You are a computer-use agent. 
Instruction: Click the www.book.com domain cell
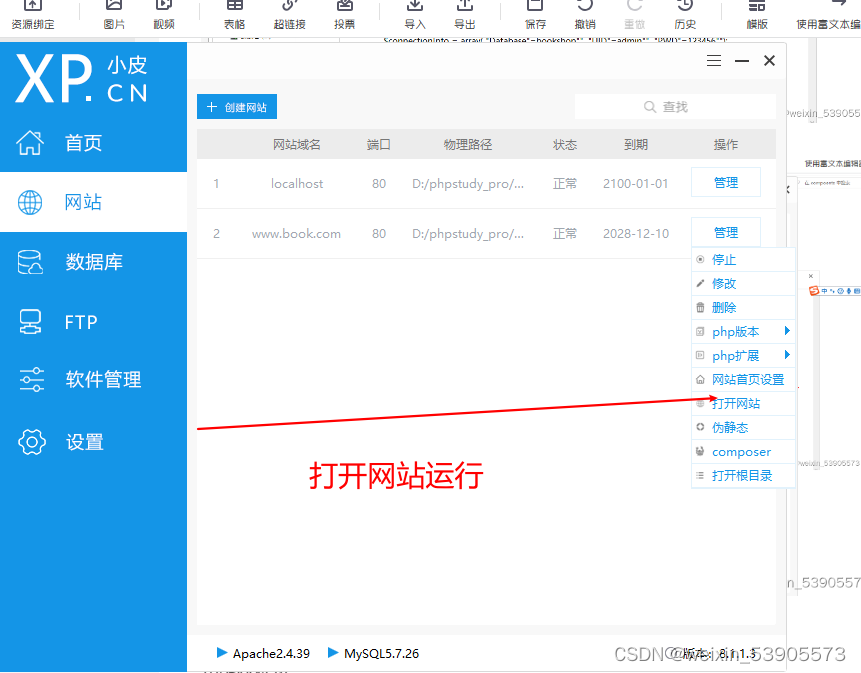click(x=297, y=234)
